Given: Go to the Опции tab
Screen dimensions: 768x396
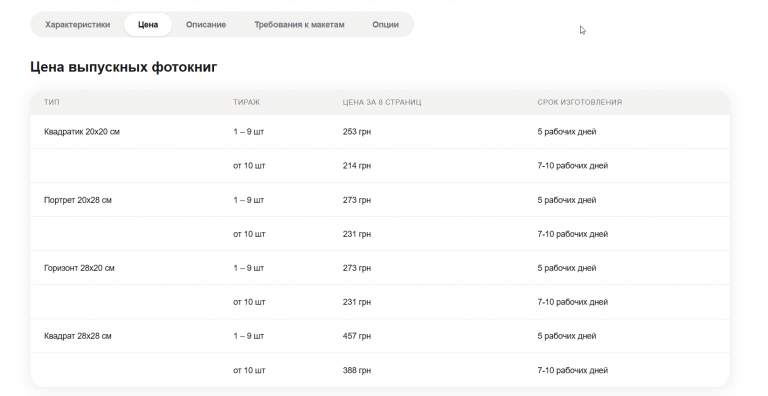Looking at the screenshot, I should click(x=385, y=25).
